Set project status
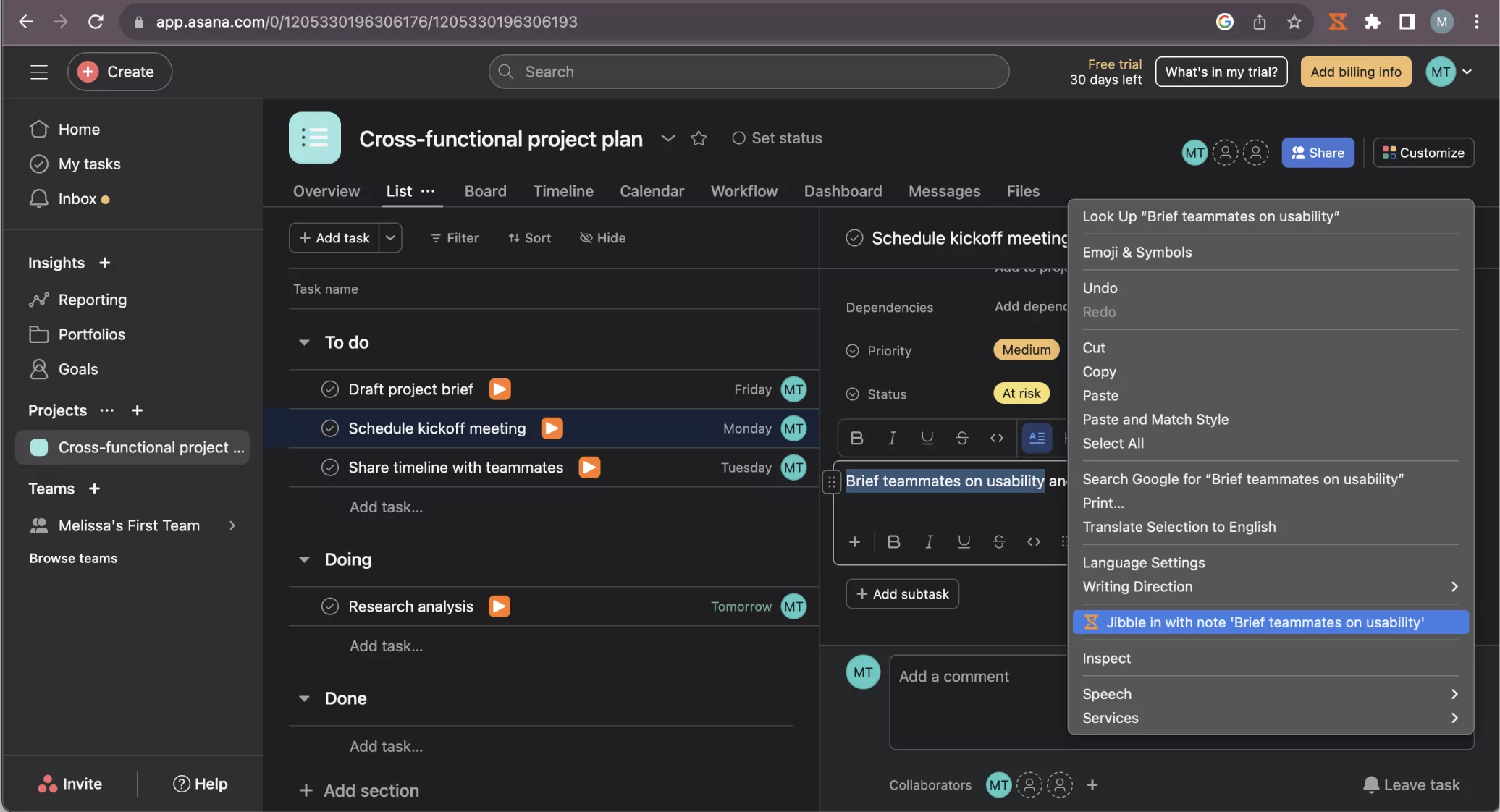Screen dimensions: 1500x812 click(777, 138)
